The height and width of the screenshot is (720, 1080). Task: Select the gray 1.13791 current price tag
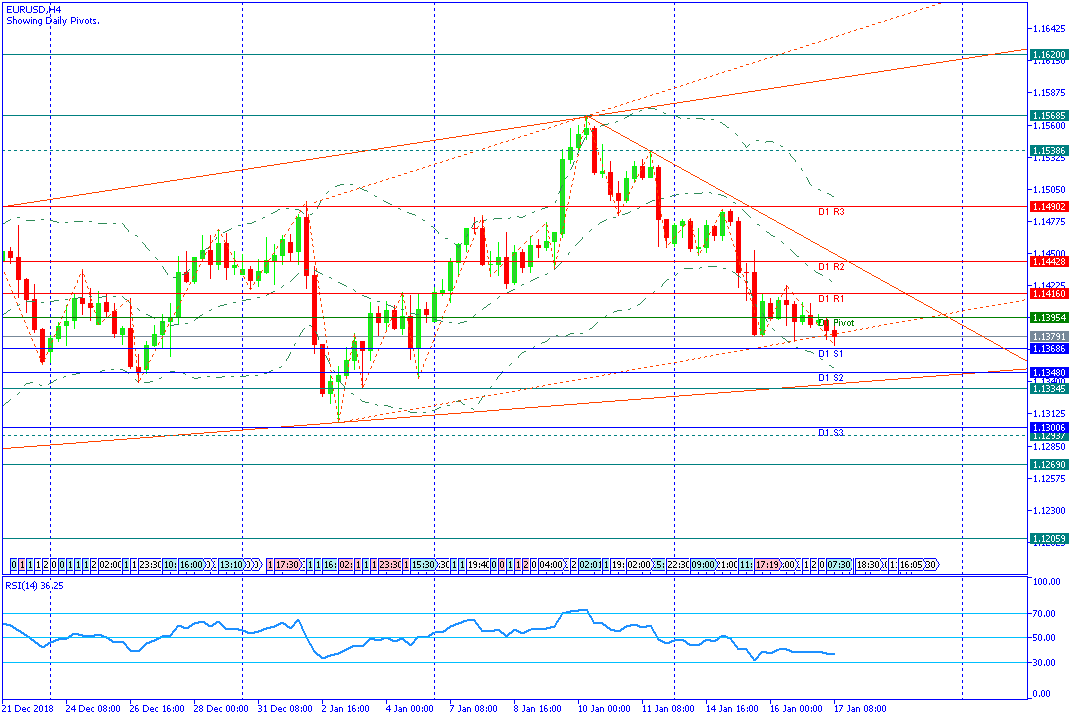pyautogui.click(x=1049, y=337)
